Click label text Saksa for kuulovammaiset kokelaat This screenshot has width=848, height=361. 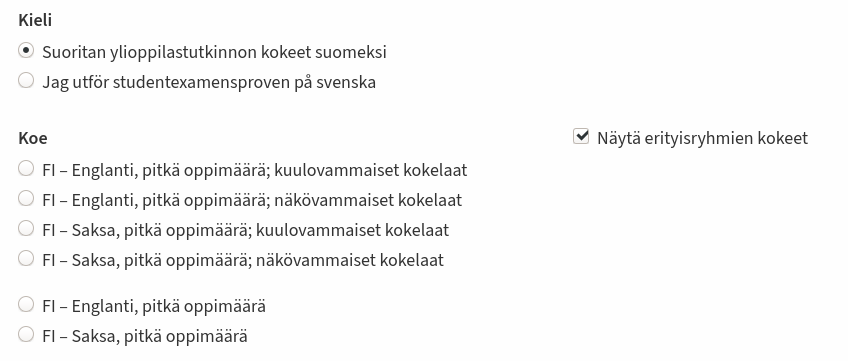246,230
